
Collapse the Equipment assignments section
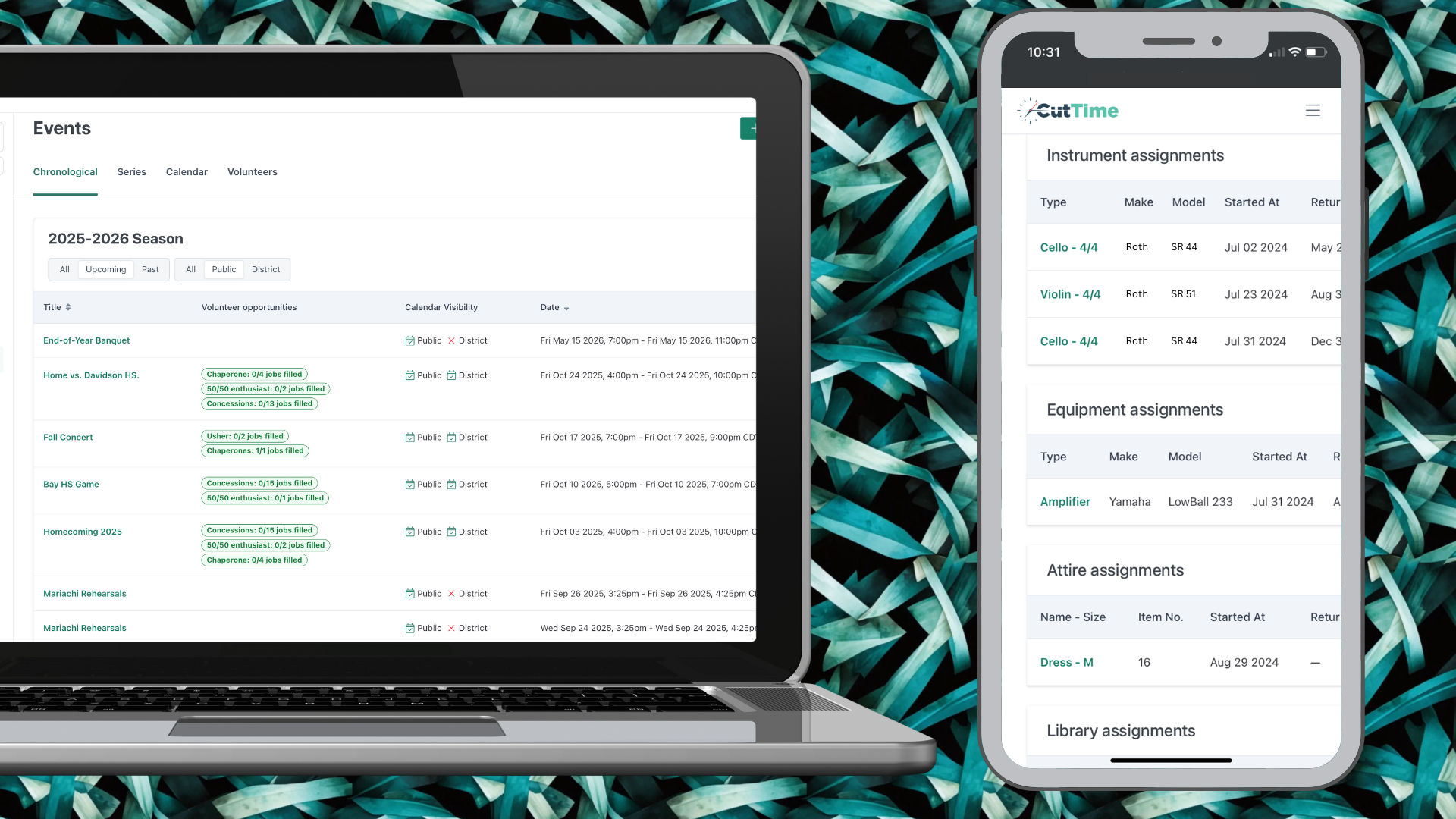1134,409
